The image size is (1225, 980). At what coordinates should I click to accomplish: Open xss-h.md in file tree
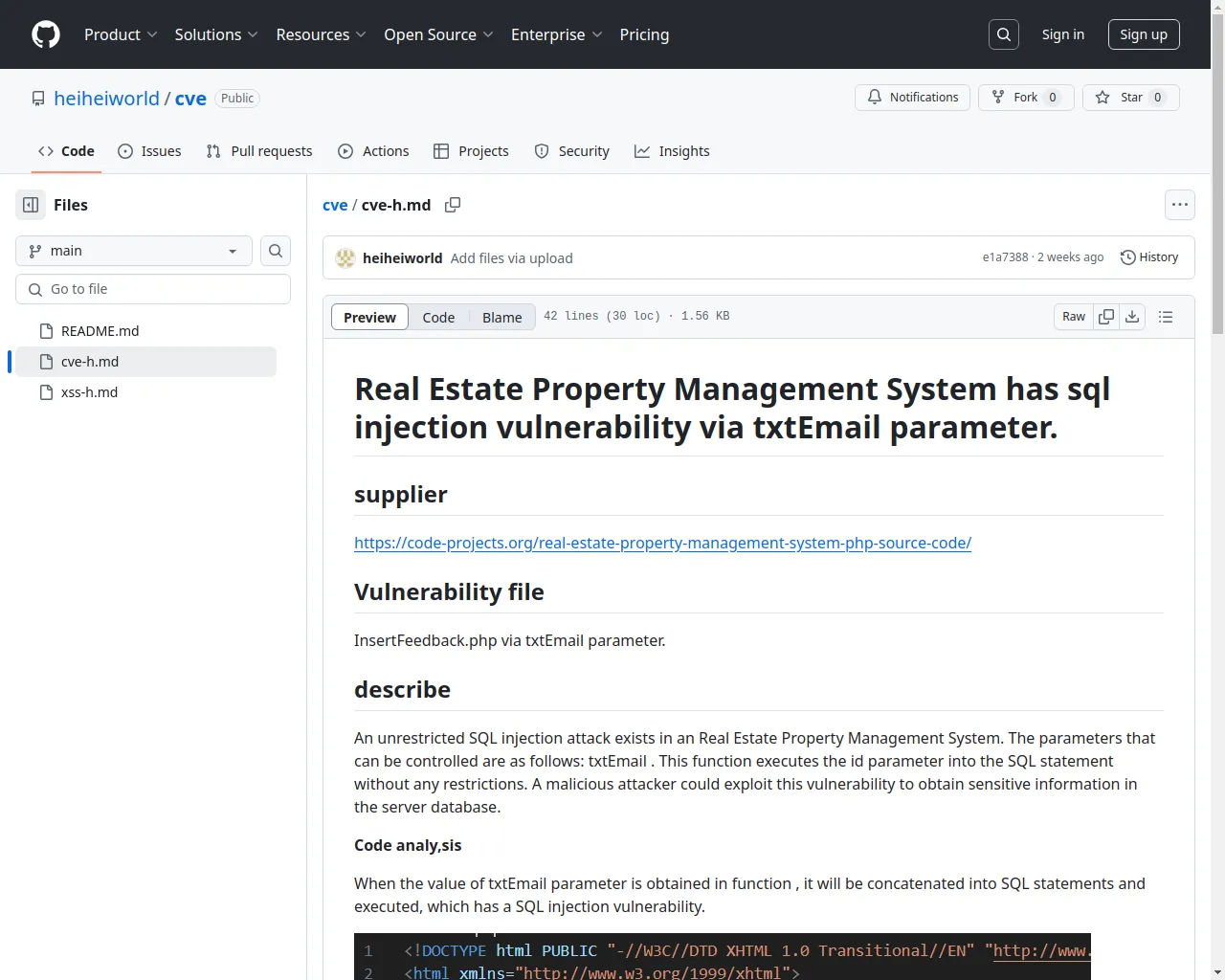tap(145, 392)
